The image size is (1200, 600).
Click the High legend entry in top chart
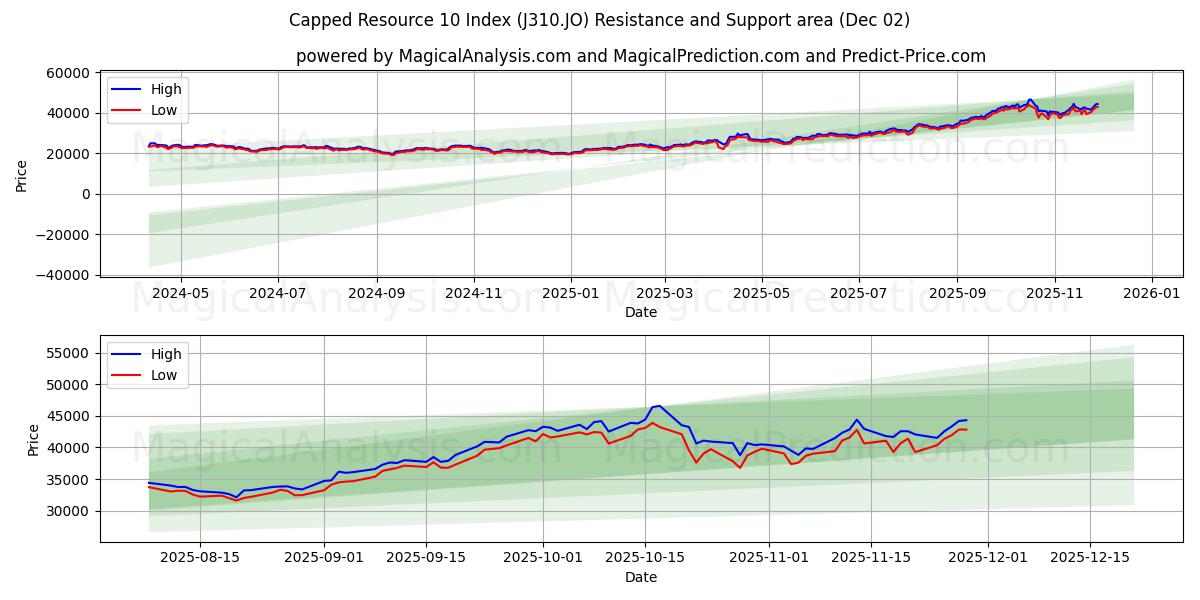pos(164,89)
